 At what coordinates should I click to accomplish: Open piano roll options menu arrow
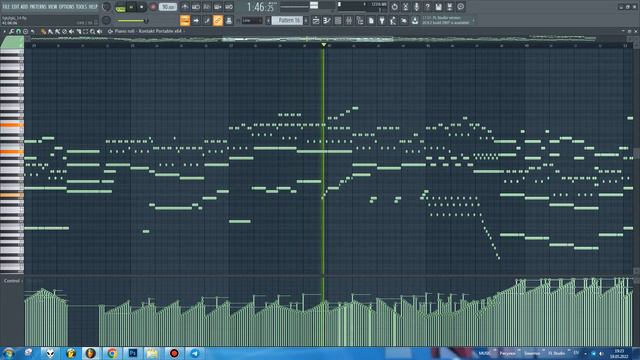click(4, 31)
